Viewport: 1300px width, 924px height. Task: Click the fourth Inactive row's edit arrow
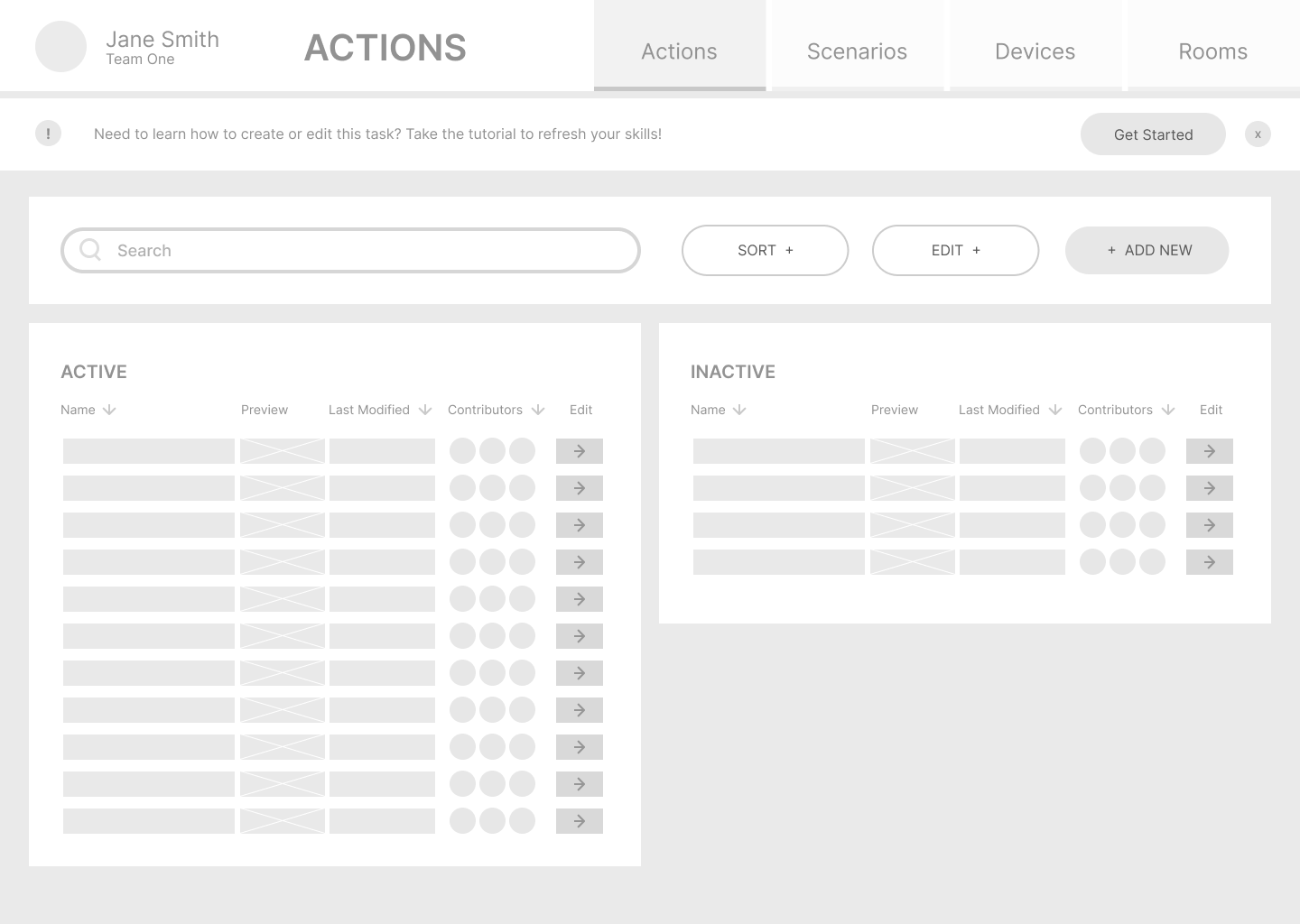[1209, 562]
